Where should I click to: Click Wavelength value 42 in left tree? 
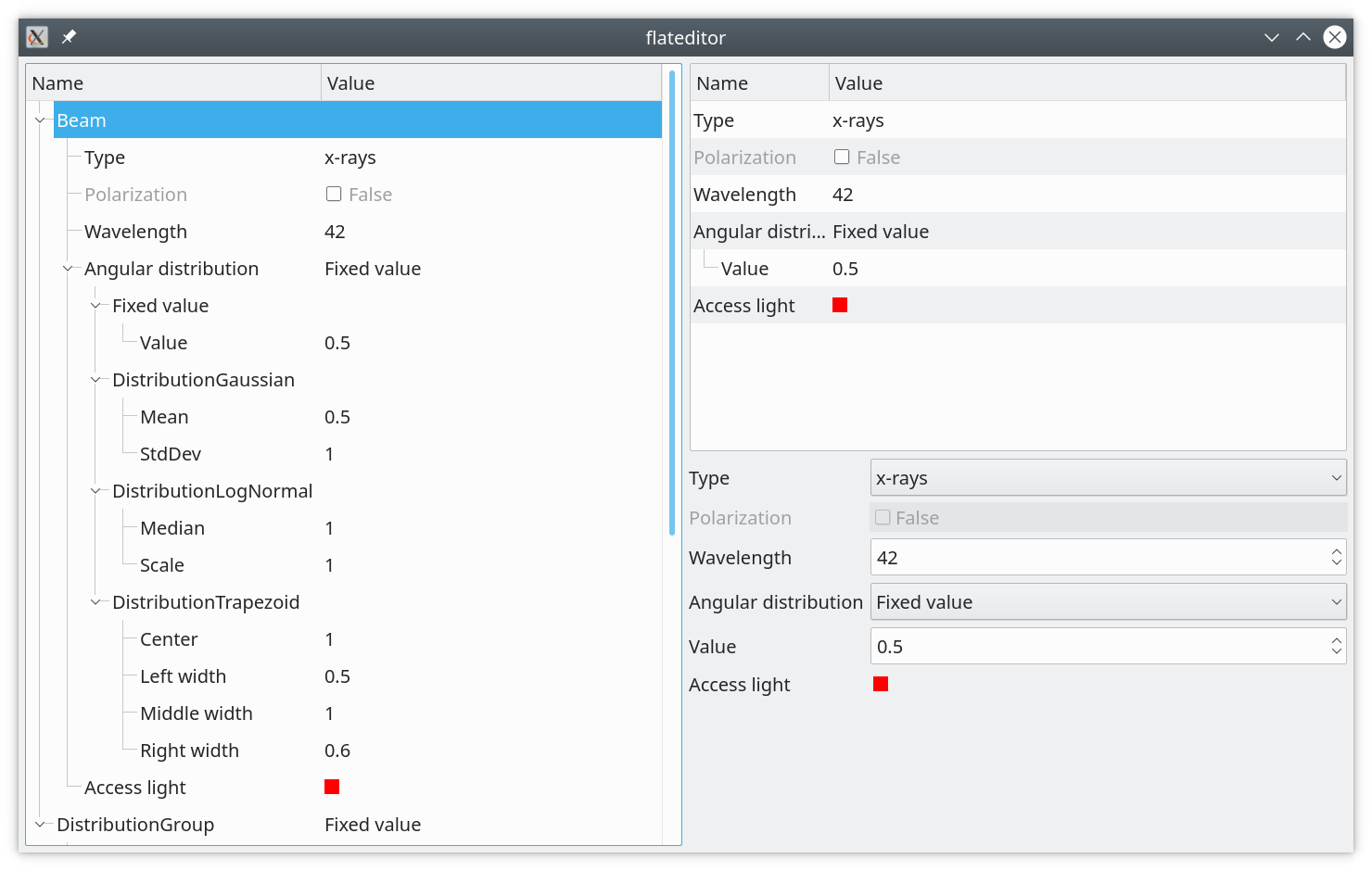335,232
